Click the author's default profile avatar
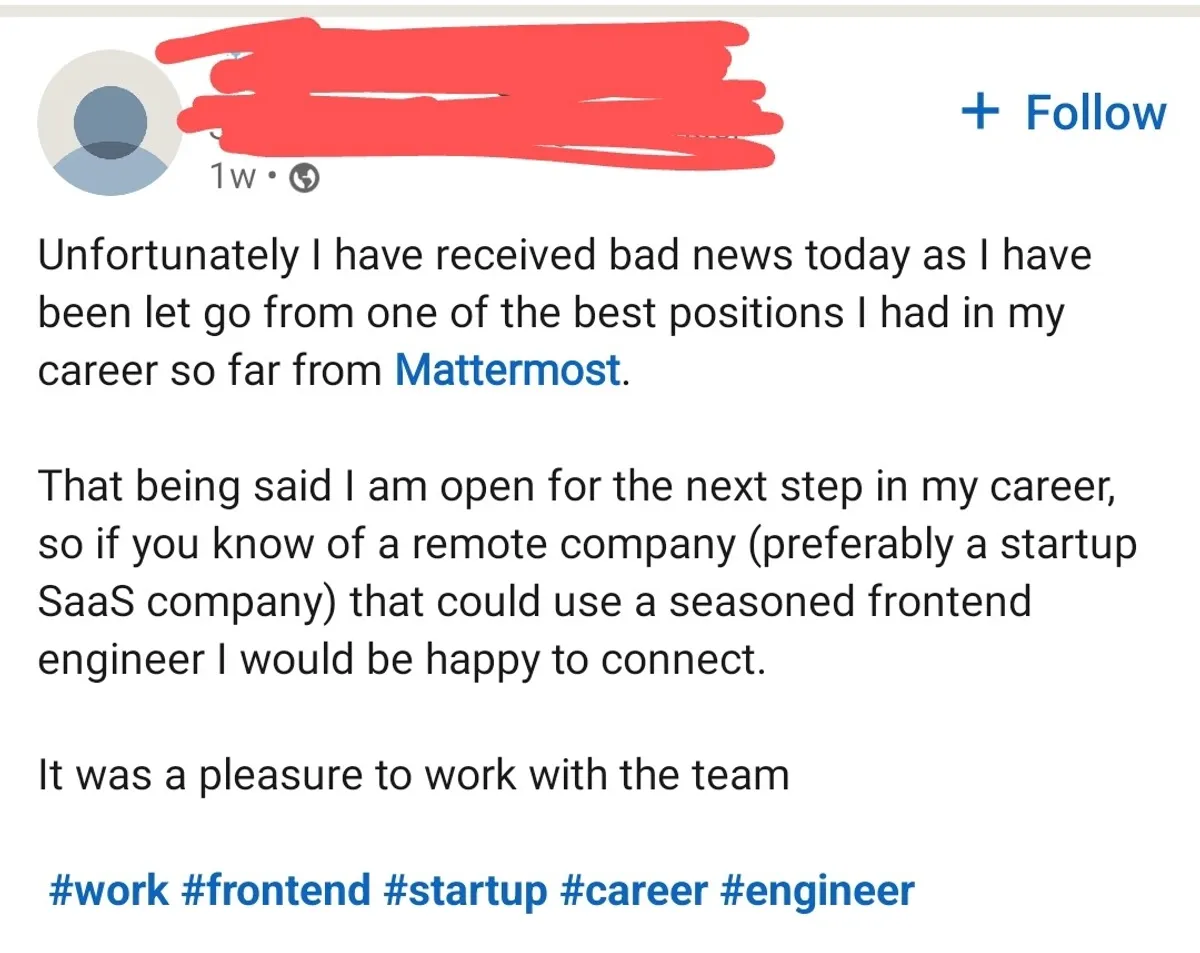Screen dimensions: 1200x953 pos(110,121)
